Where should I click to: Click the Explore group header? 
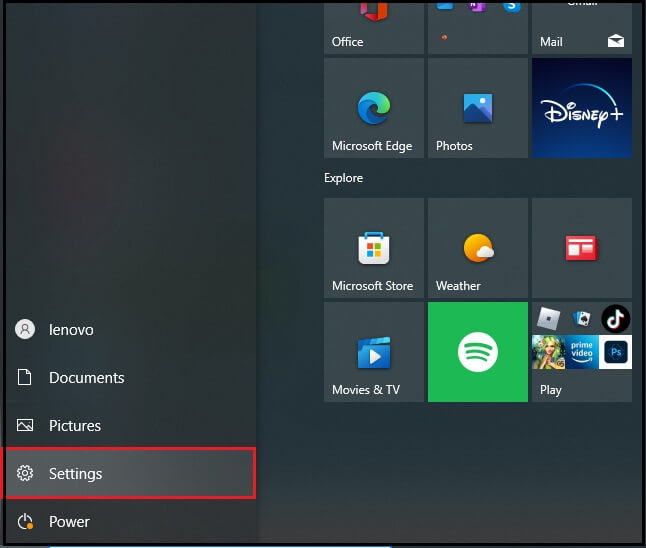click(343, 178)
